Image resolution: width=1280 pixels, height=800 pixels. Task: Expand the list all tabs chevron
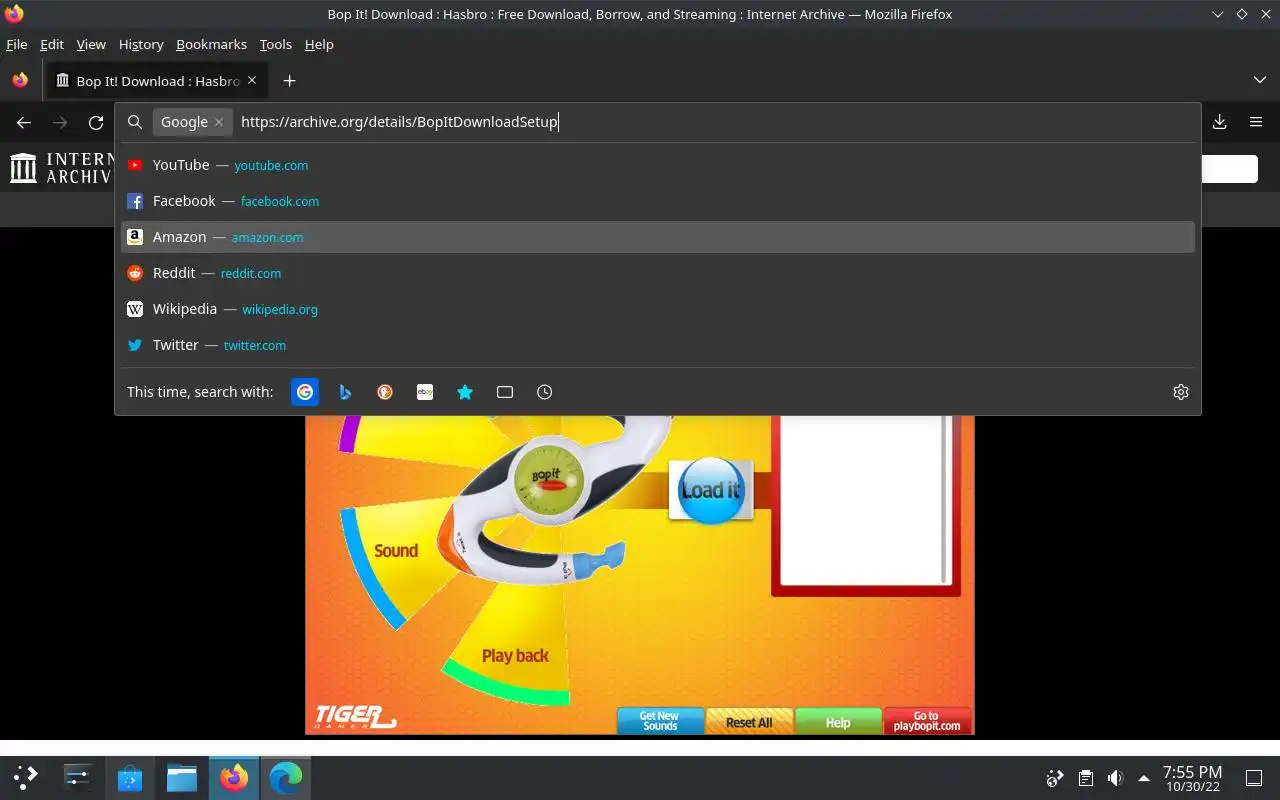[1260, 80]
